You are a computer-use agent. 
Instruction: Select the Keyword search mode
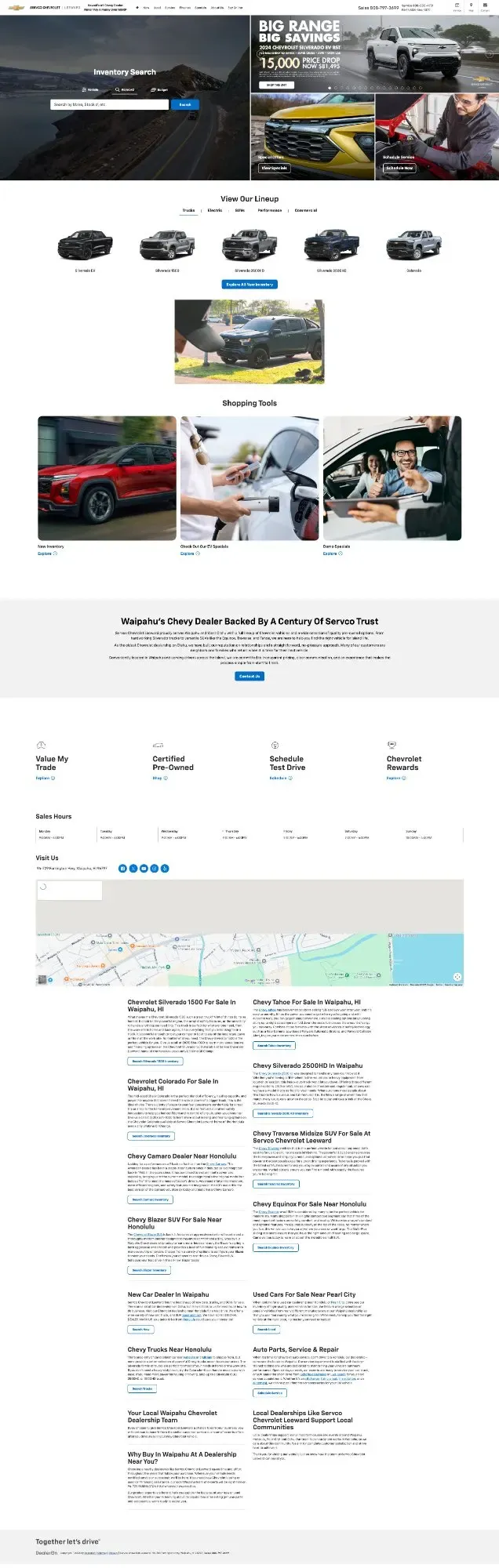point(125,89)
